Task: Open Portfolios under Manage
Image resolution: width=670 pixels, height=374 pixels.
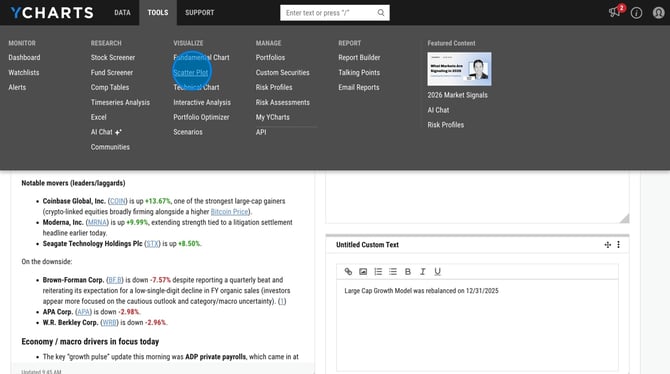Action: coord(270,57)
